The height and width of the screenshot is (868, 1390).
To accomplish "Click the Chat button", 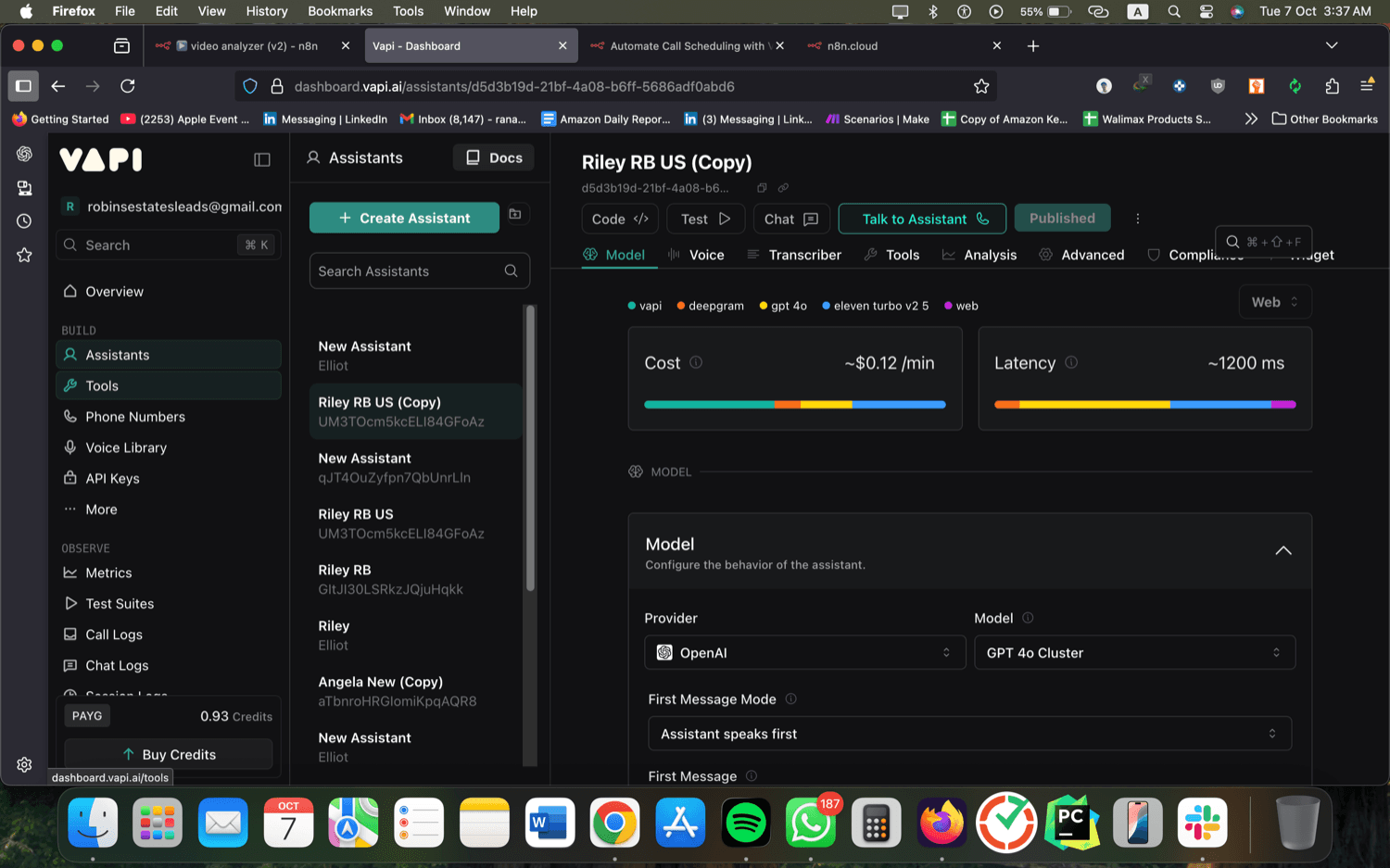I will 791,219.
